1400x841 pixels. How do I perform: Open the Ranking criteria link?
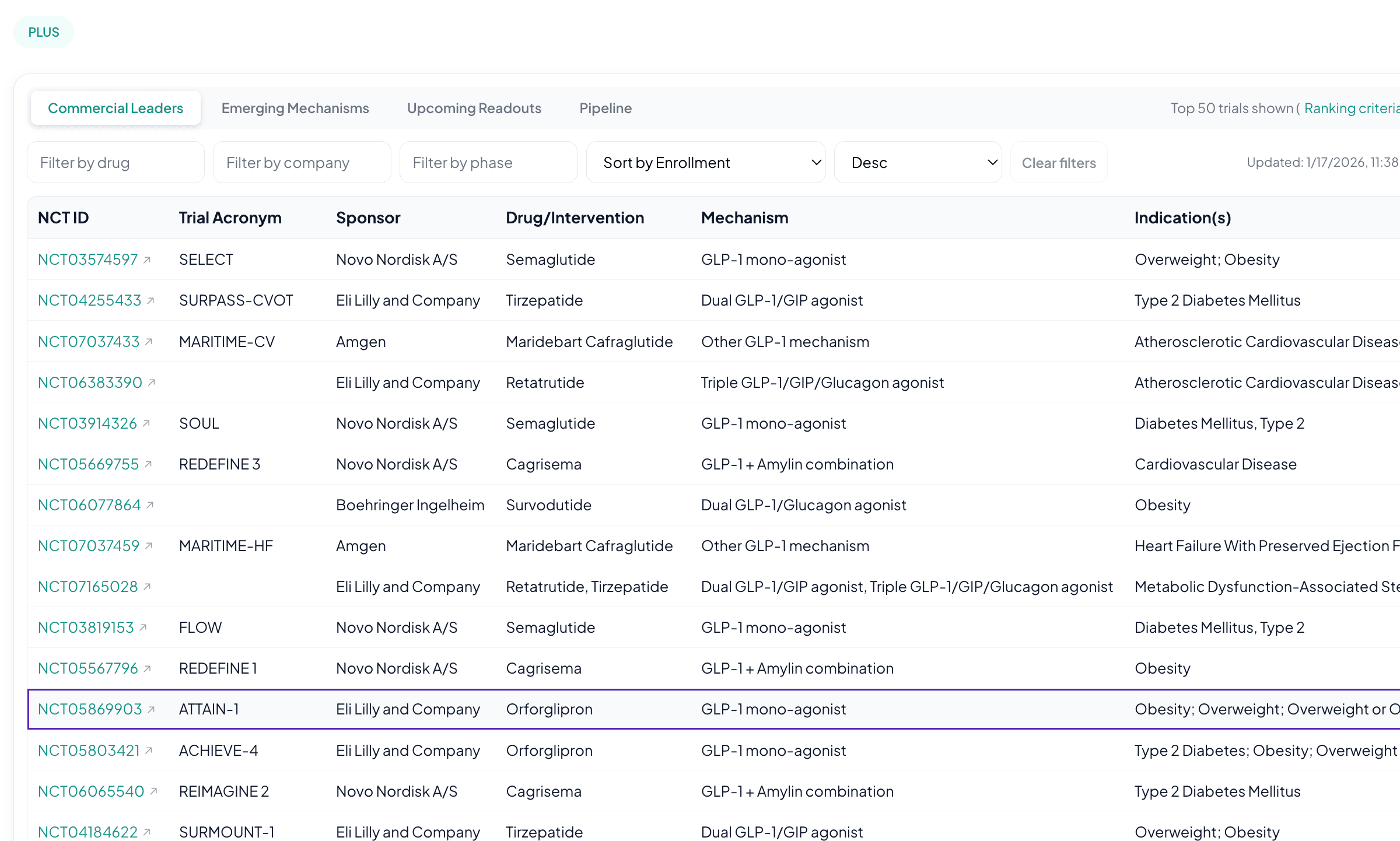point(1350,108)
